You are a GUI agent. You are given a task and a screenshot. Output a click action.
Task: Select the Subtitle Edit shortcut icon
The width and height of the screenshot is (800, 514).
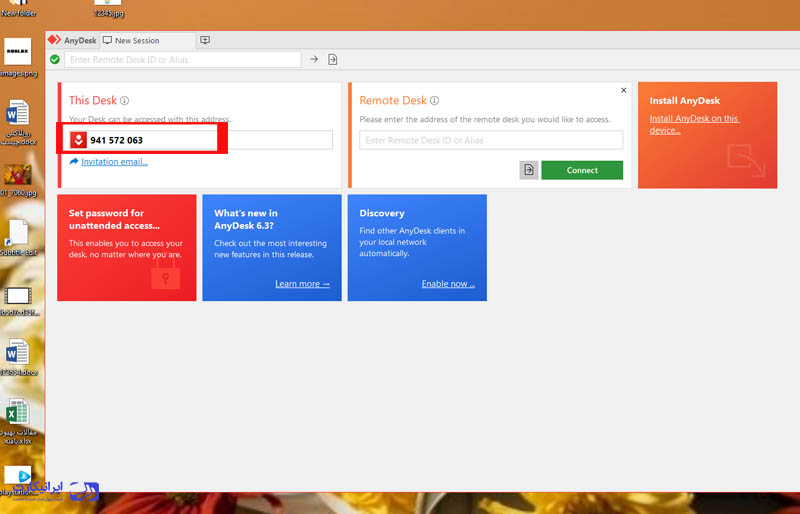pyautogui.click(x=18, y=237)
